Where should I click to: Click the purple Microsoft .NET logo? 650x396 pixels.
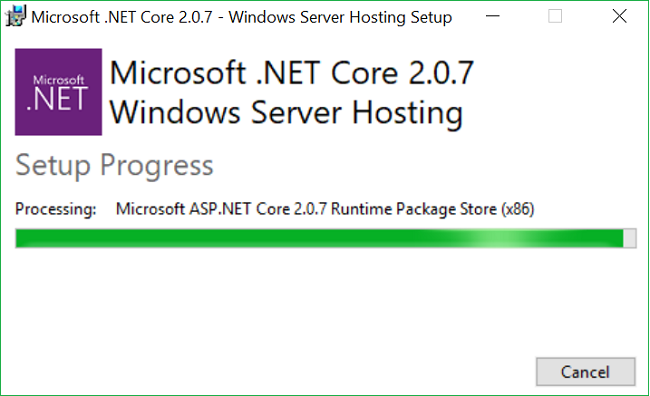pos(58,92)
